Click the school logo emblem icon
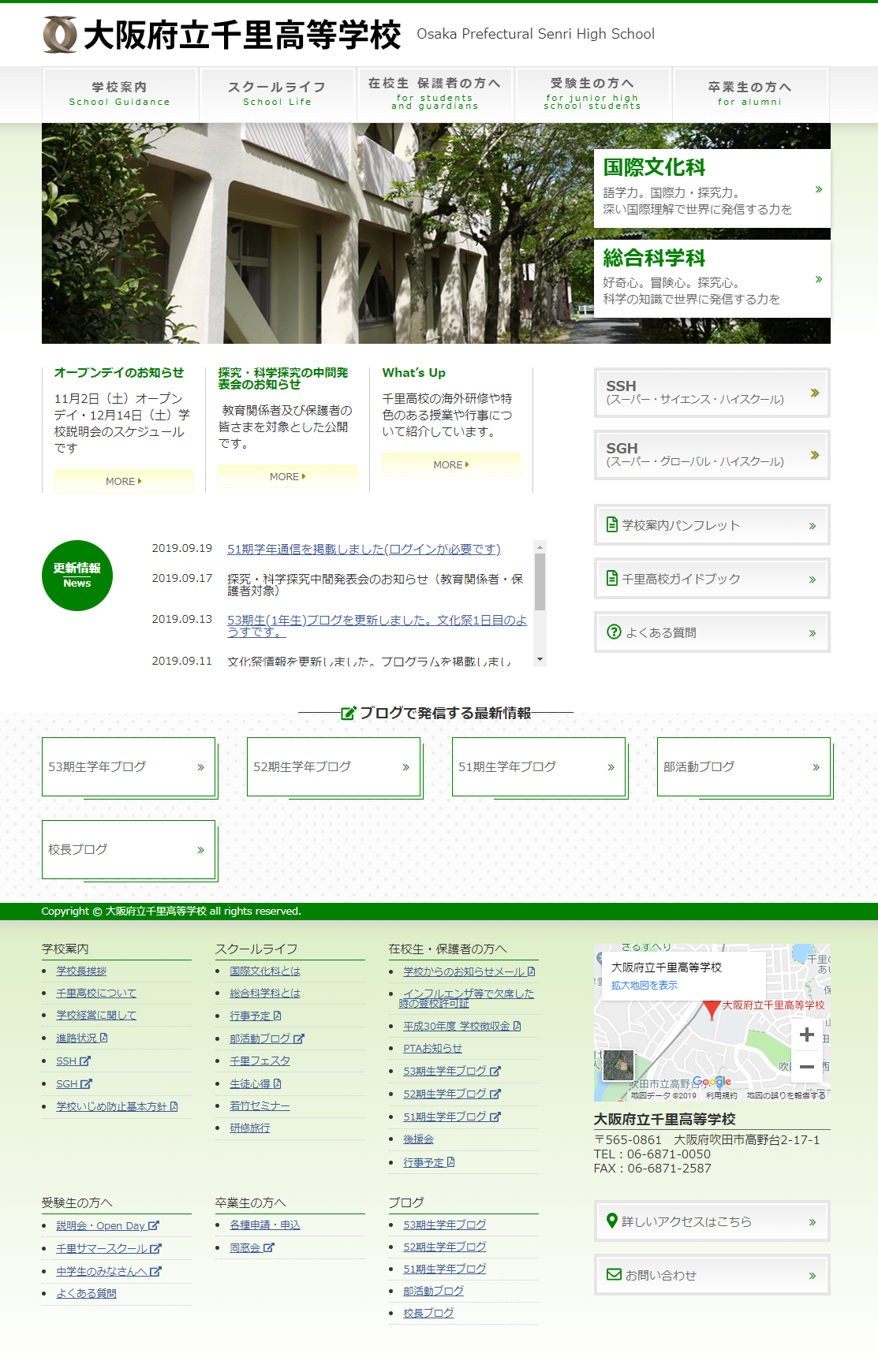Viewport: 878px width, 1372px height. 60,35
